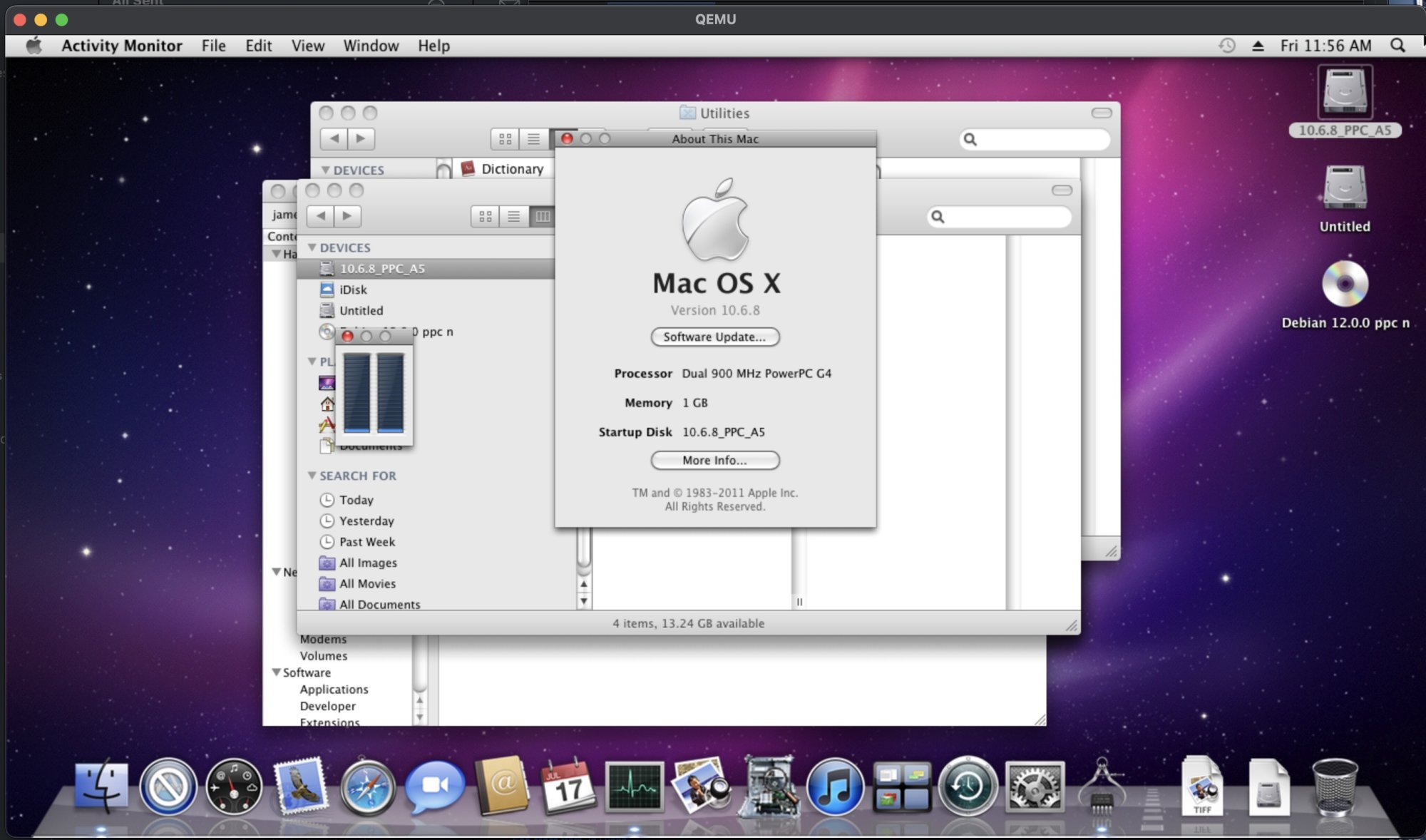Launch iTunes from the dock
The width and height of the screenshot is (1426, 840).
point(834,788)
